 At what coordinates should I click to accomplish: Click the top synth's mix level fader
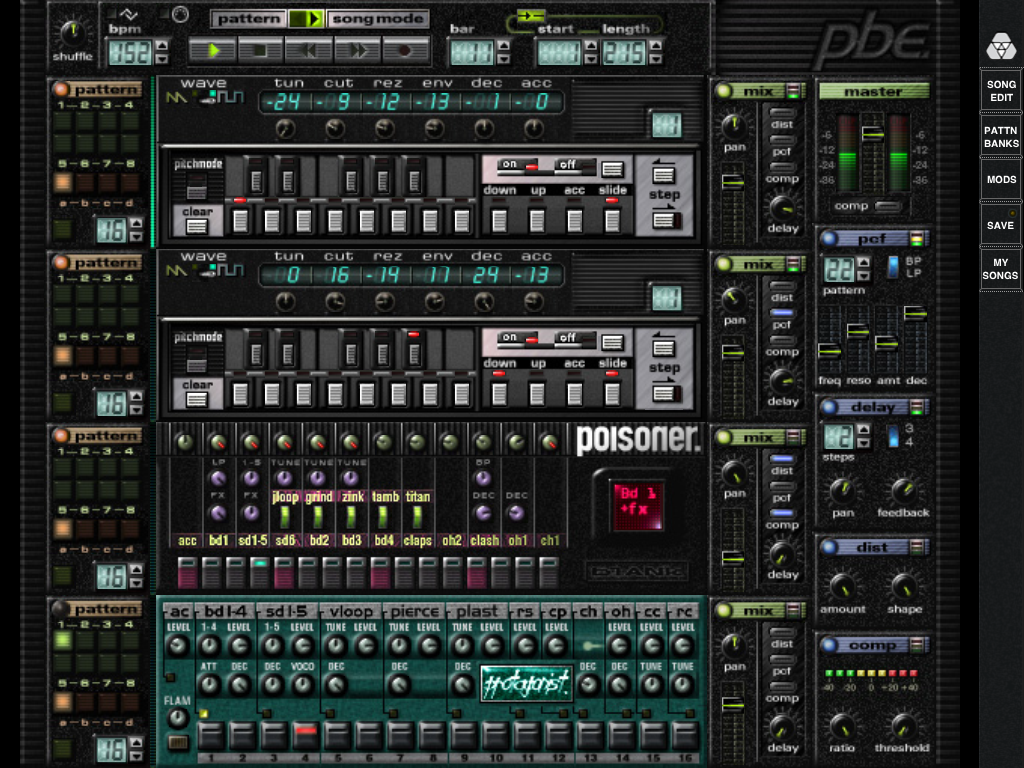click(733, 182)
